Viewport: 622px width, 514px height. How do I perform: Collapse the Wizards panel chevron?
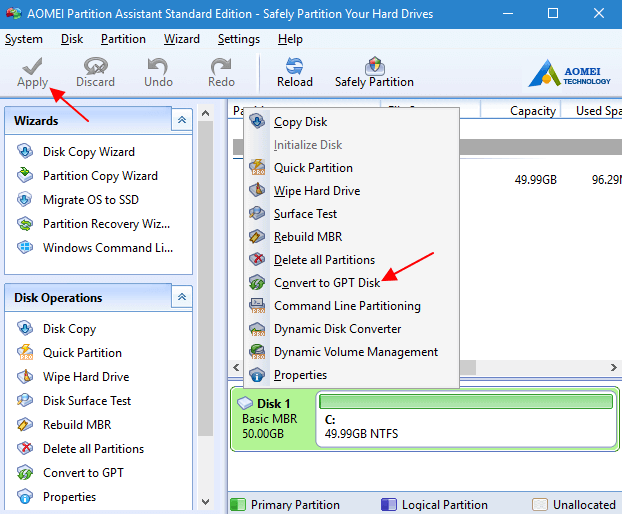(x=182, y=120)
